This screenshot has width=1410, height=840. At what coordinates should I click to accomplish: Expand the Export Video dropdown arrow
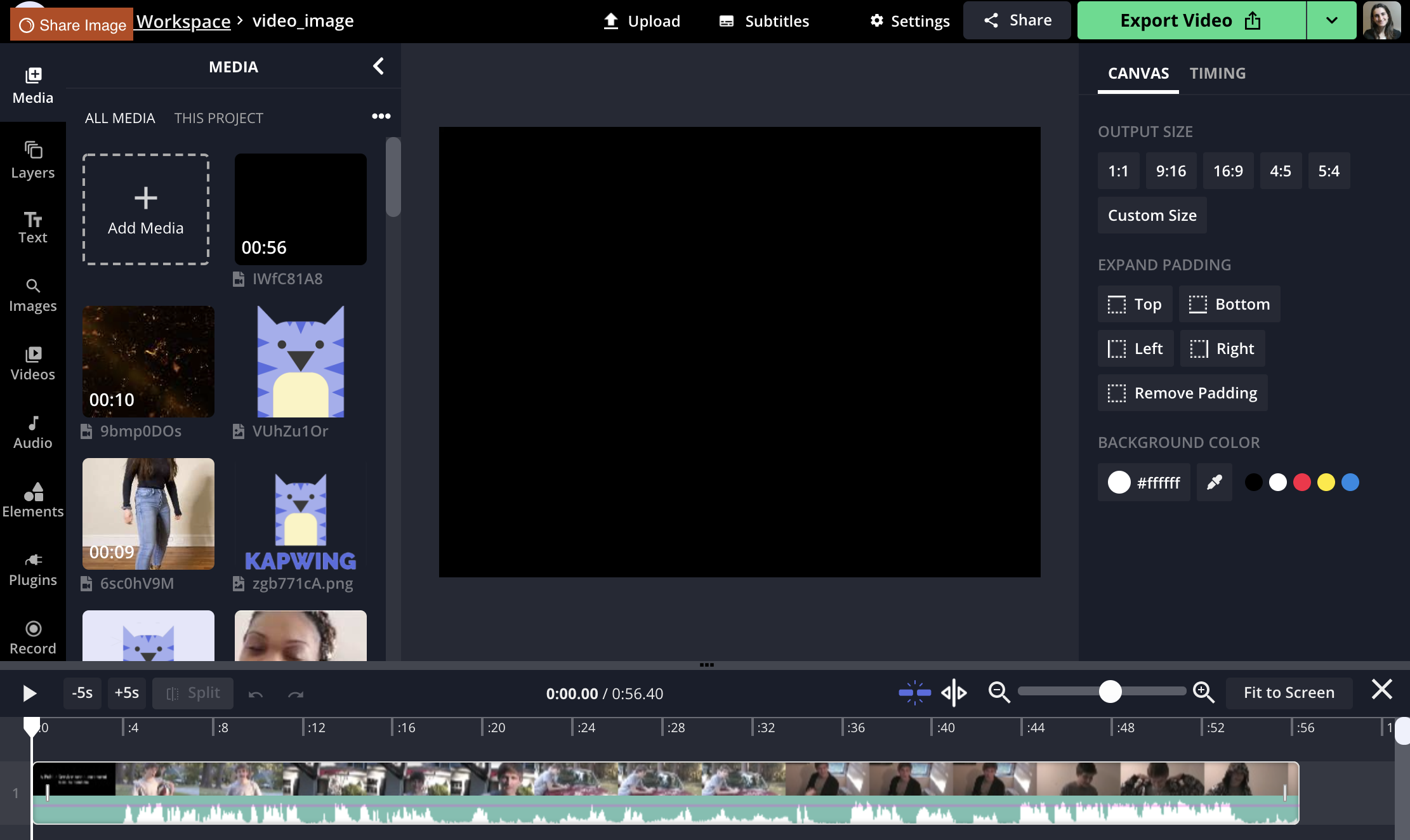coord(1331,20)
